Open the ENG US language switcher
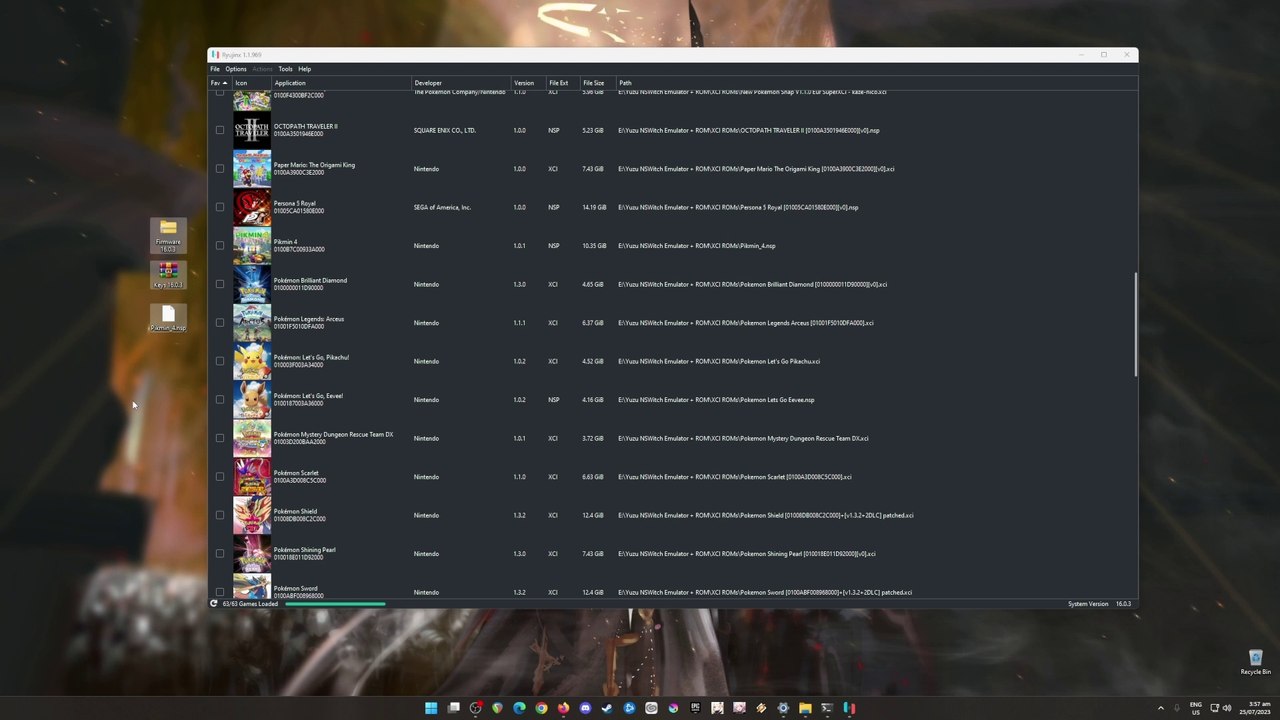 click(1195, 708)
